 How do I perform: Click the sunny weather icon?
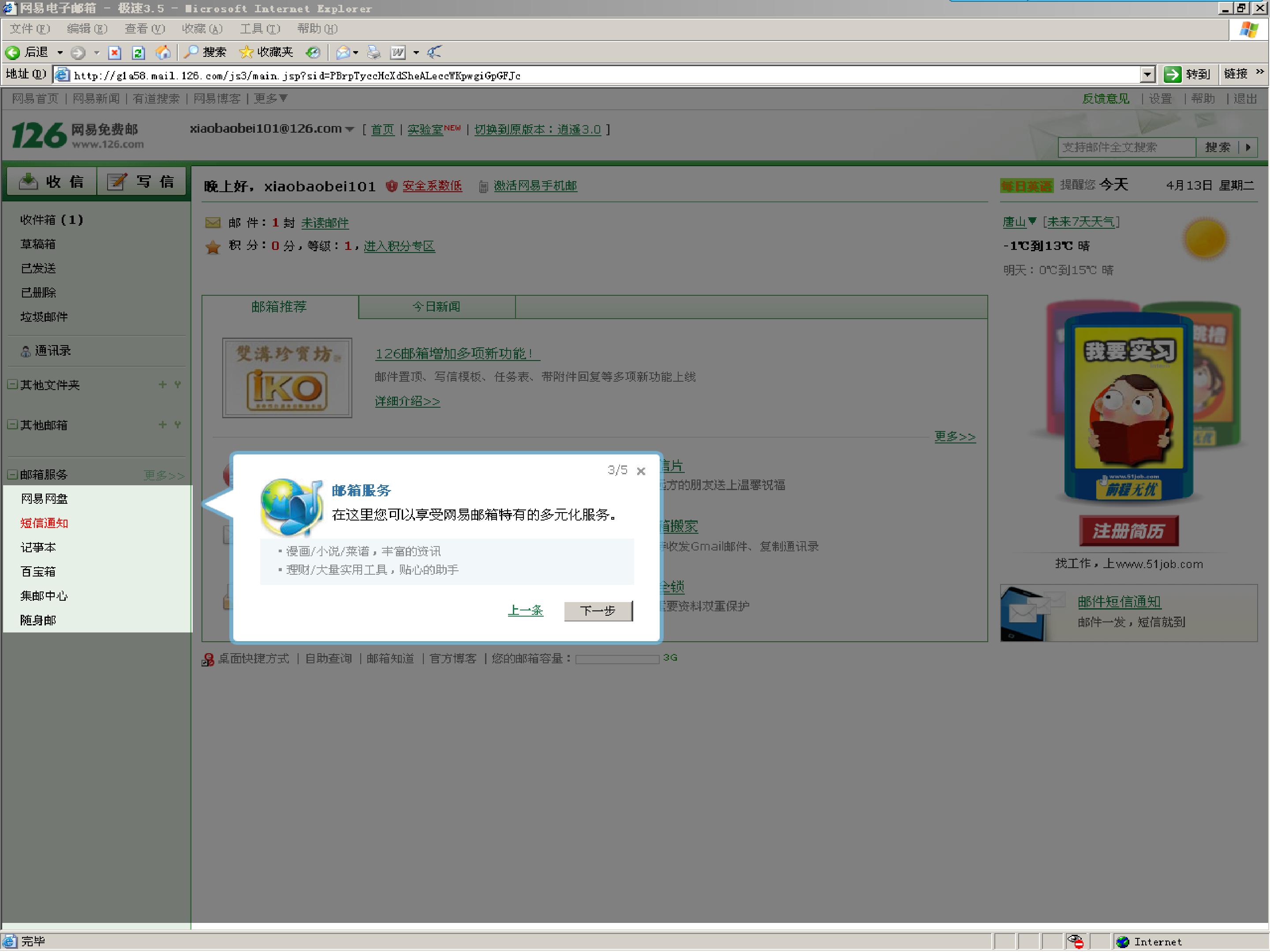point(1206,238)
